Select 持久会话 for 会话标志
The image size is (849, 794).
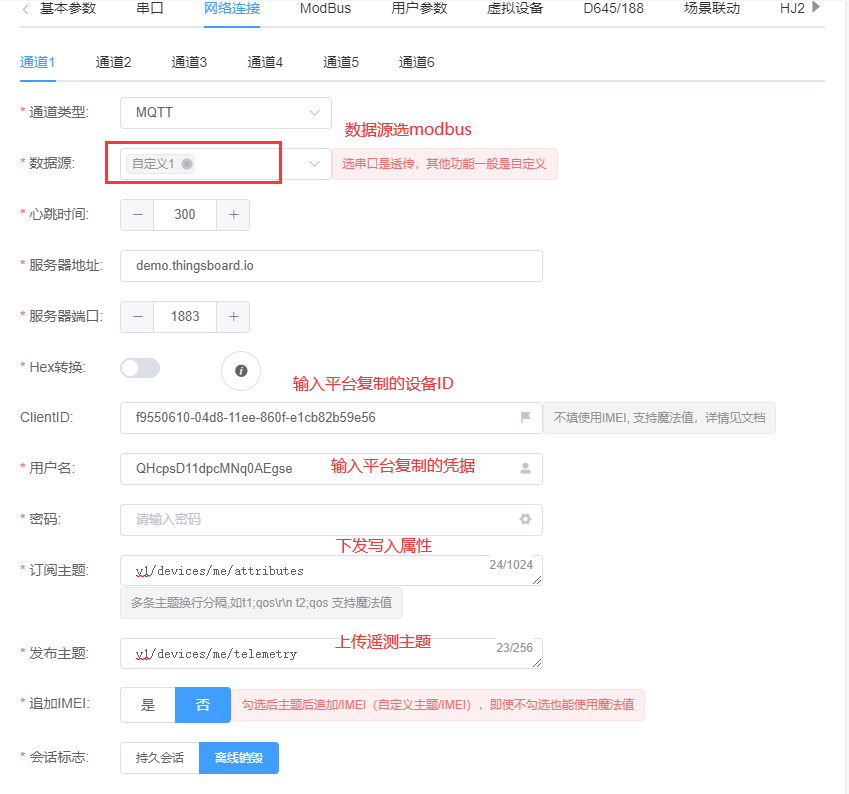(160, 758)
